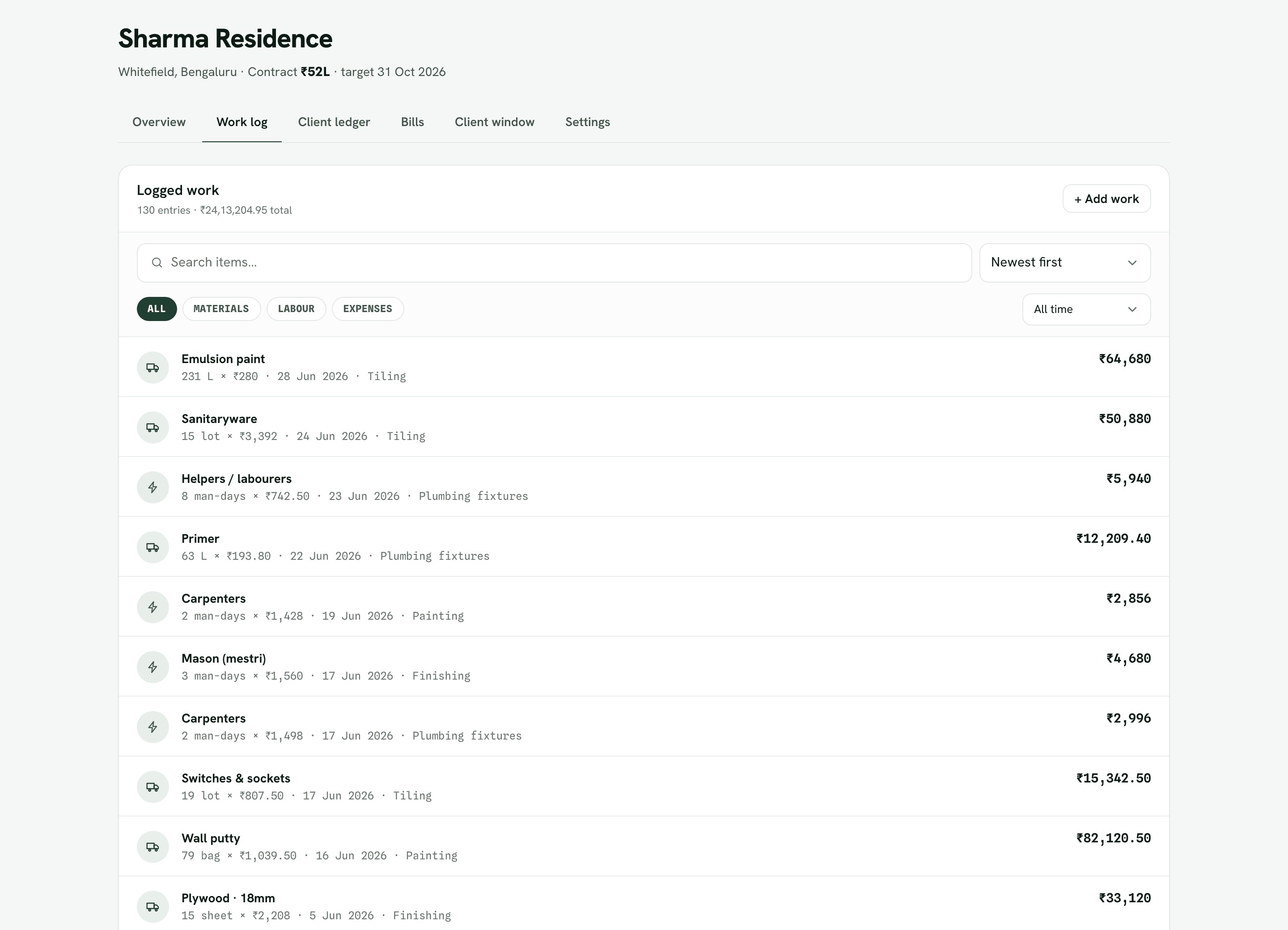This screenshot has width=1288, height=930.
Task: Filter the log by LABOUR
Action: coord(297,309)
